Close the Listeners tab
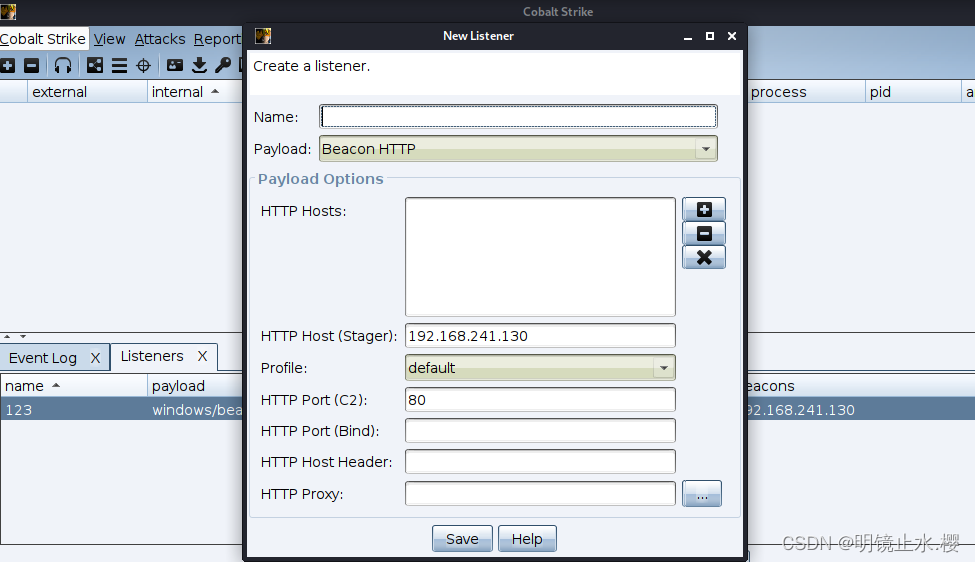 coord(202,356)
